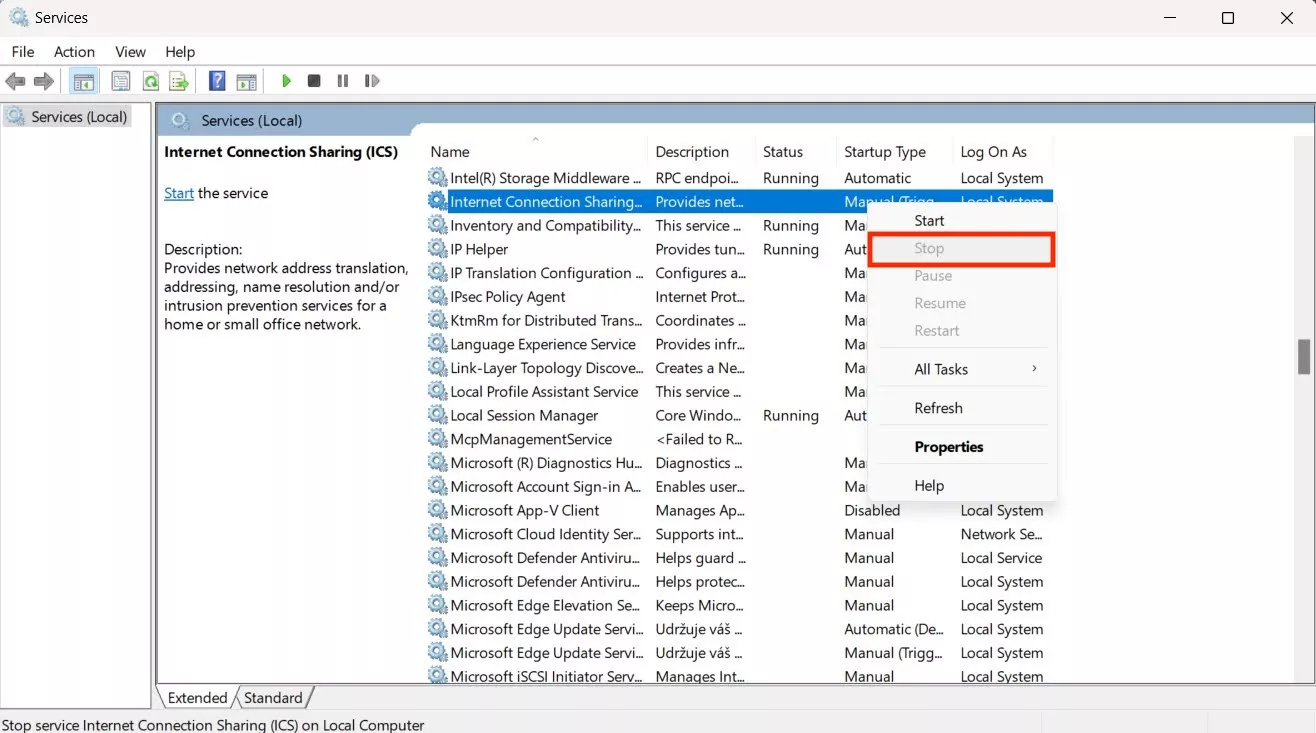This screenshot has width=1316, height=733.
Task: Select the IP Helper service row
Action: click(479, 250)
